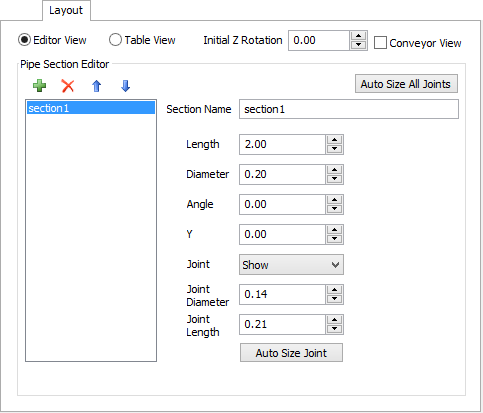The image size is (483, 413).
Task: Decrease Joint Length with down spinner arrow
Action: click(x=334, y=329)
